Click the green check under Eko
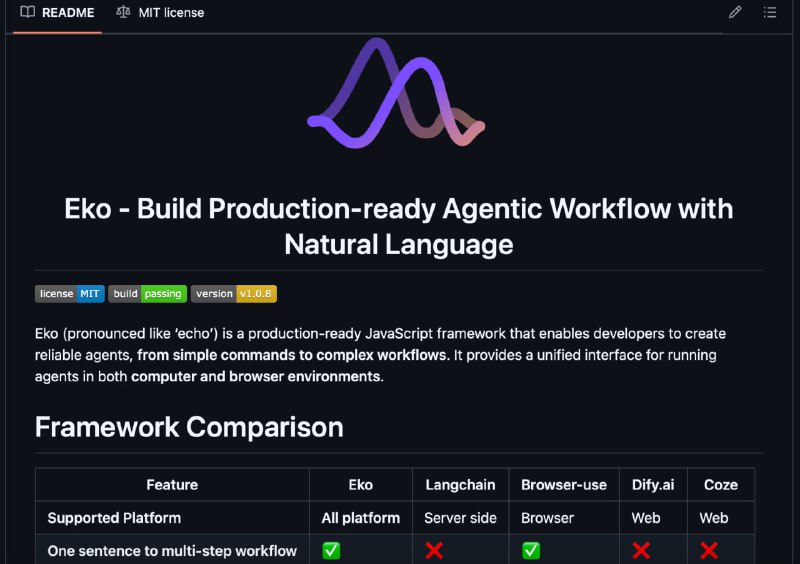800x564 pixels. (x=331, y=551)
